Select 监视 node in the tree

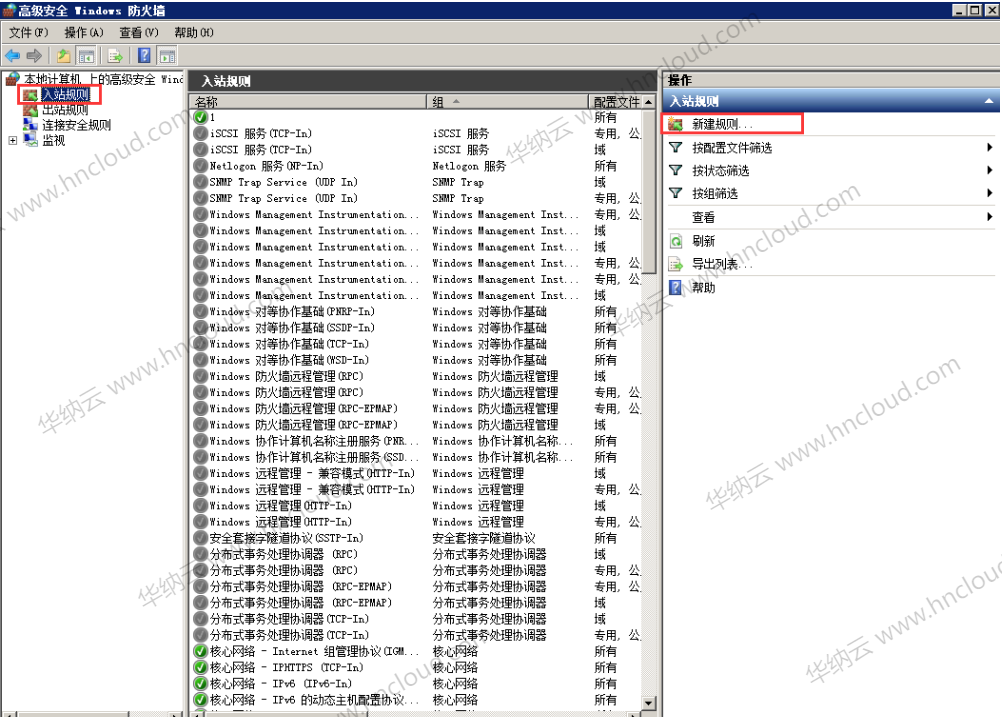tap(54, 141)
